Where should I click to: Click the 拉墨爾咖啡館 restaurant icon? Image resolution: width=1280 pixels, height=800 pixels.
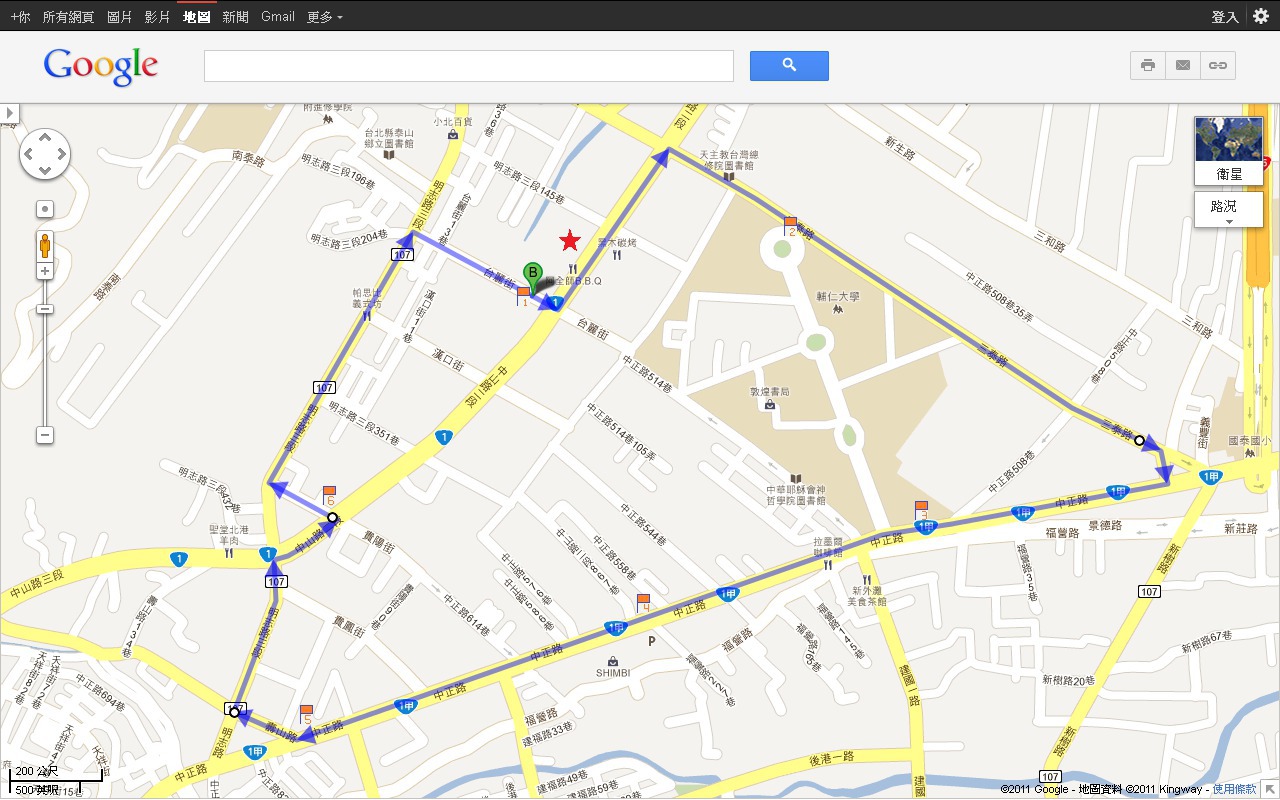coord(828,565)
